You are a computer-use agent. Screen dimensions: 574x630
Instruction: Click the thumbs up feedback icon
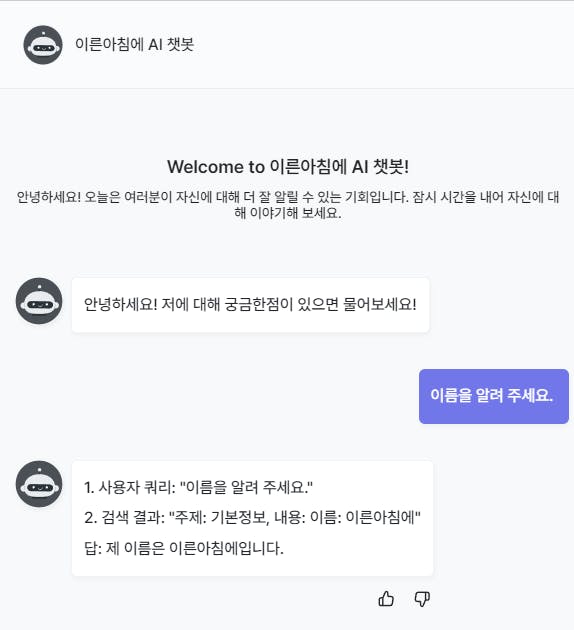pos(386,599)
